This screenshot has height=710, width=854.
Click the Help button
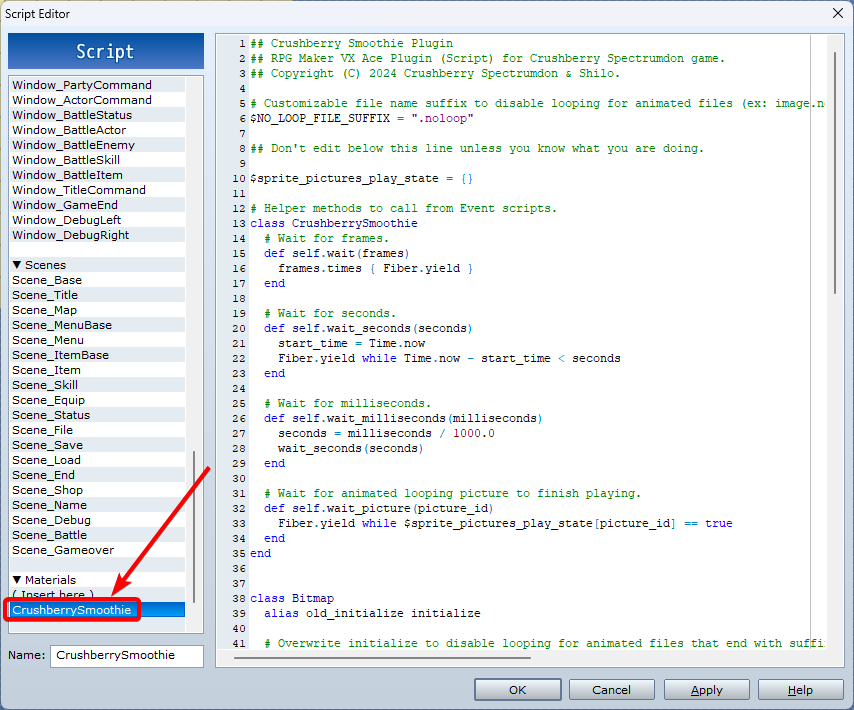click(x=800, y=690)
